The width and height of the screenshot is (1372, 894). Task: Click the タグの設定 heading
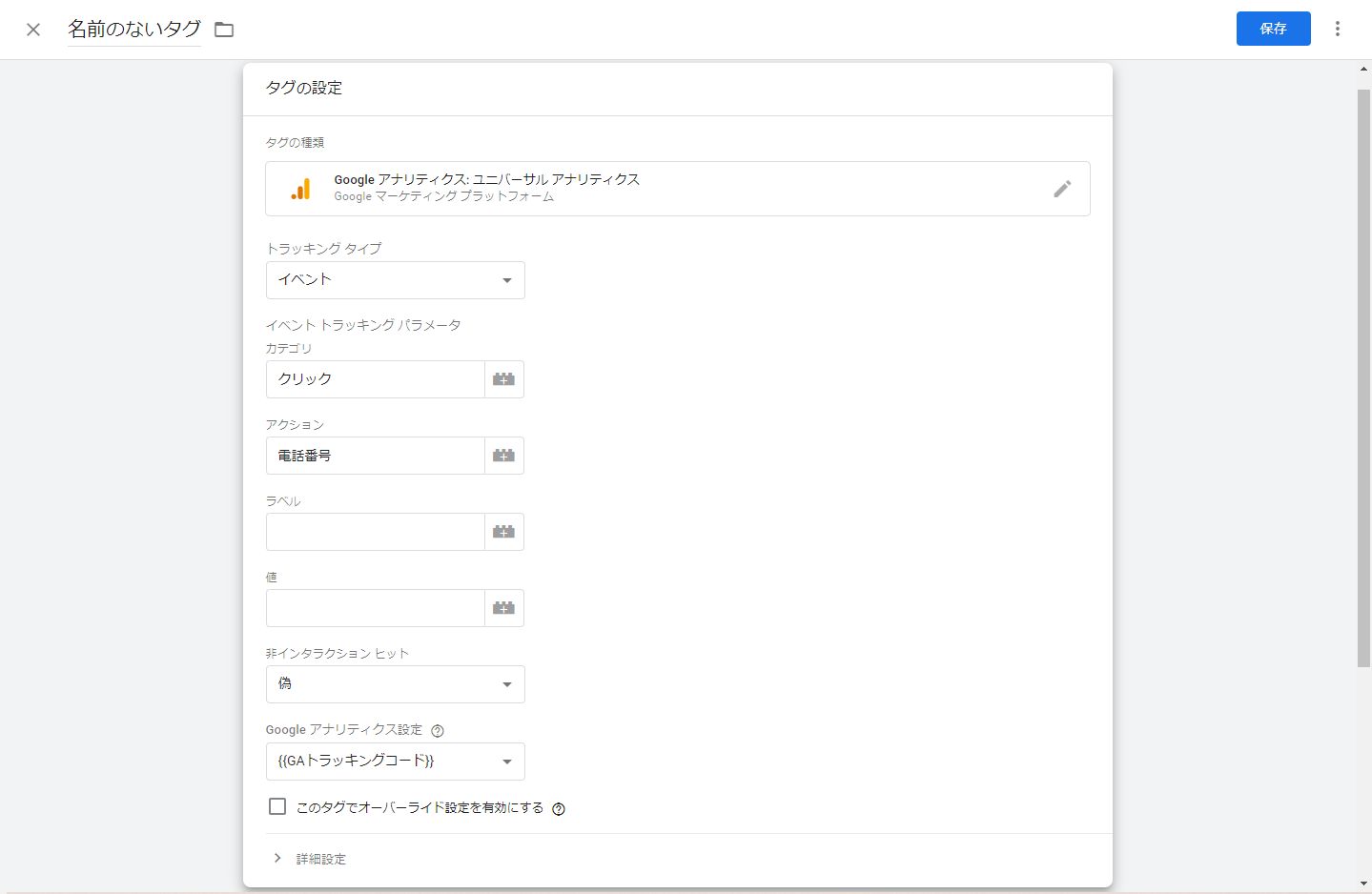[x=304, y=88]
